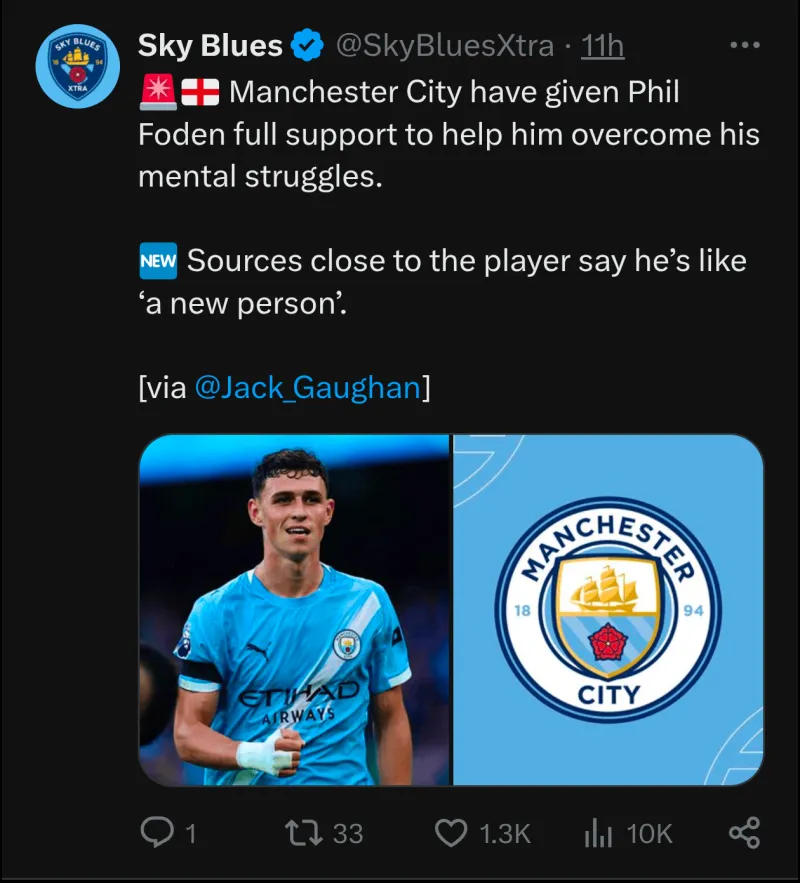Open the view analytics bar chart icon
The width and height of the screenshot is (800, 883).
(x=598, y=832)
